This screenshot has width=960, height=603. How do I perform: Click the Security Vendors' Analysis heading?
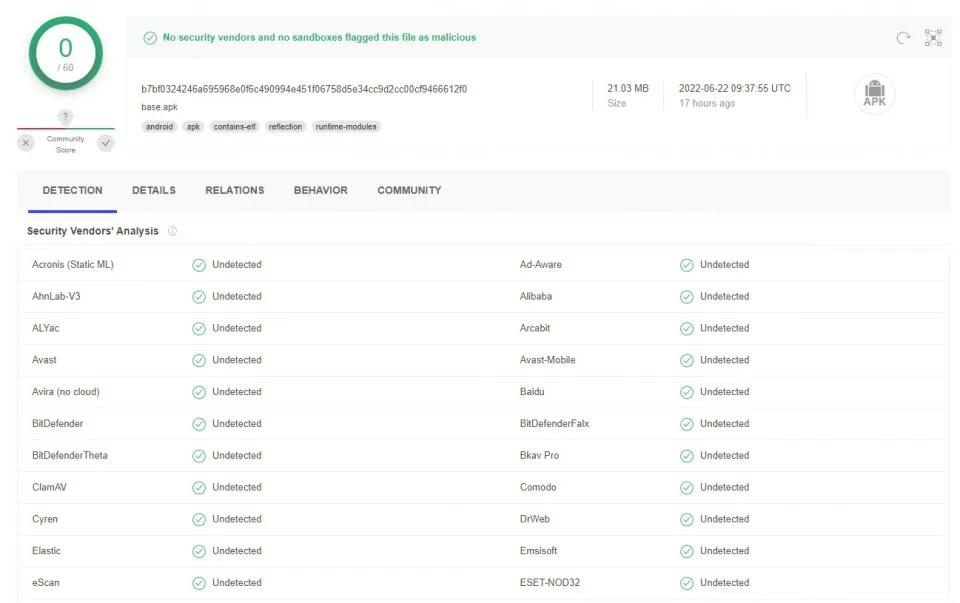click(92, 231)
